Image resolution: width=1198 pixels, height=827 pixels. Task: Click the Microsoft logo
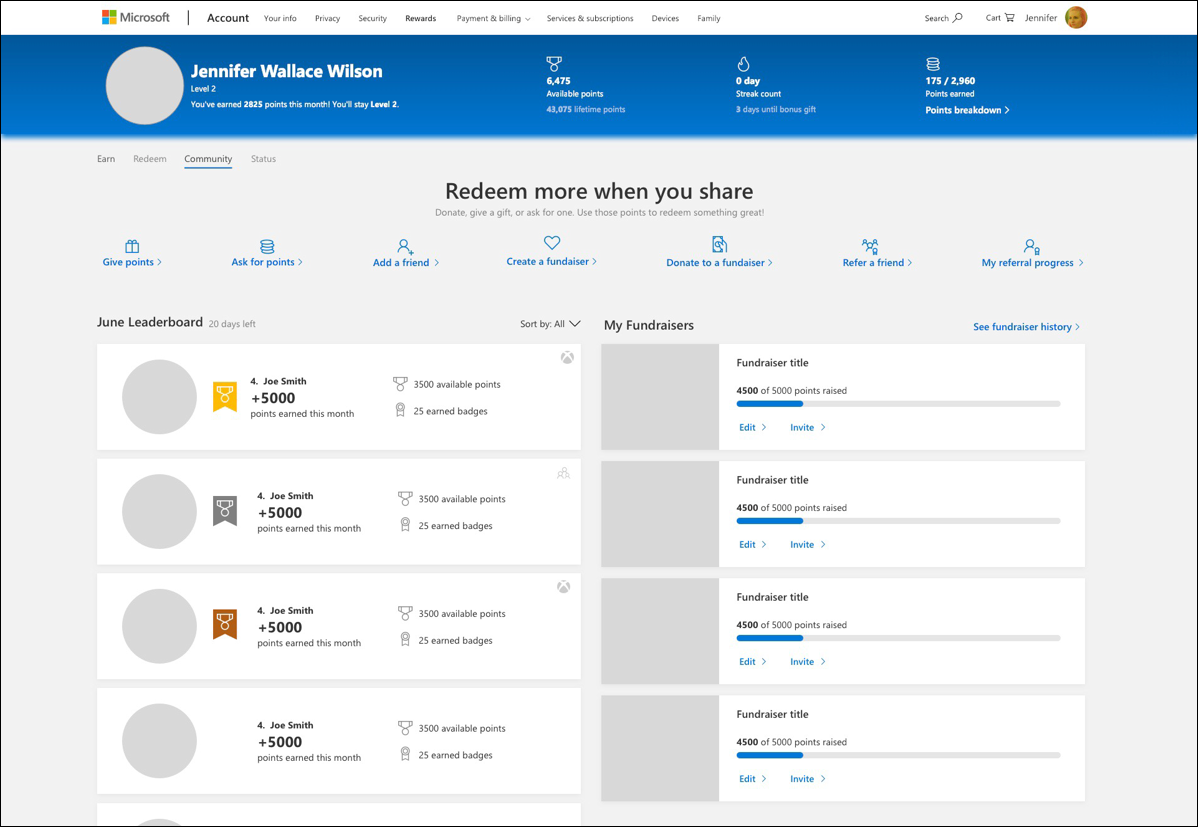[x=136, y=18]
